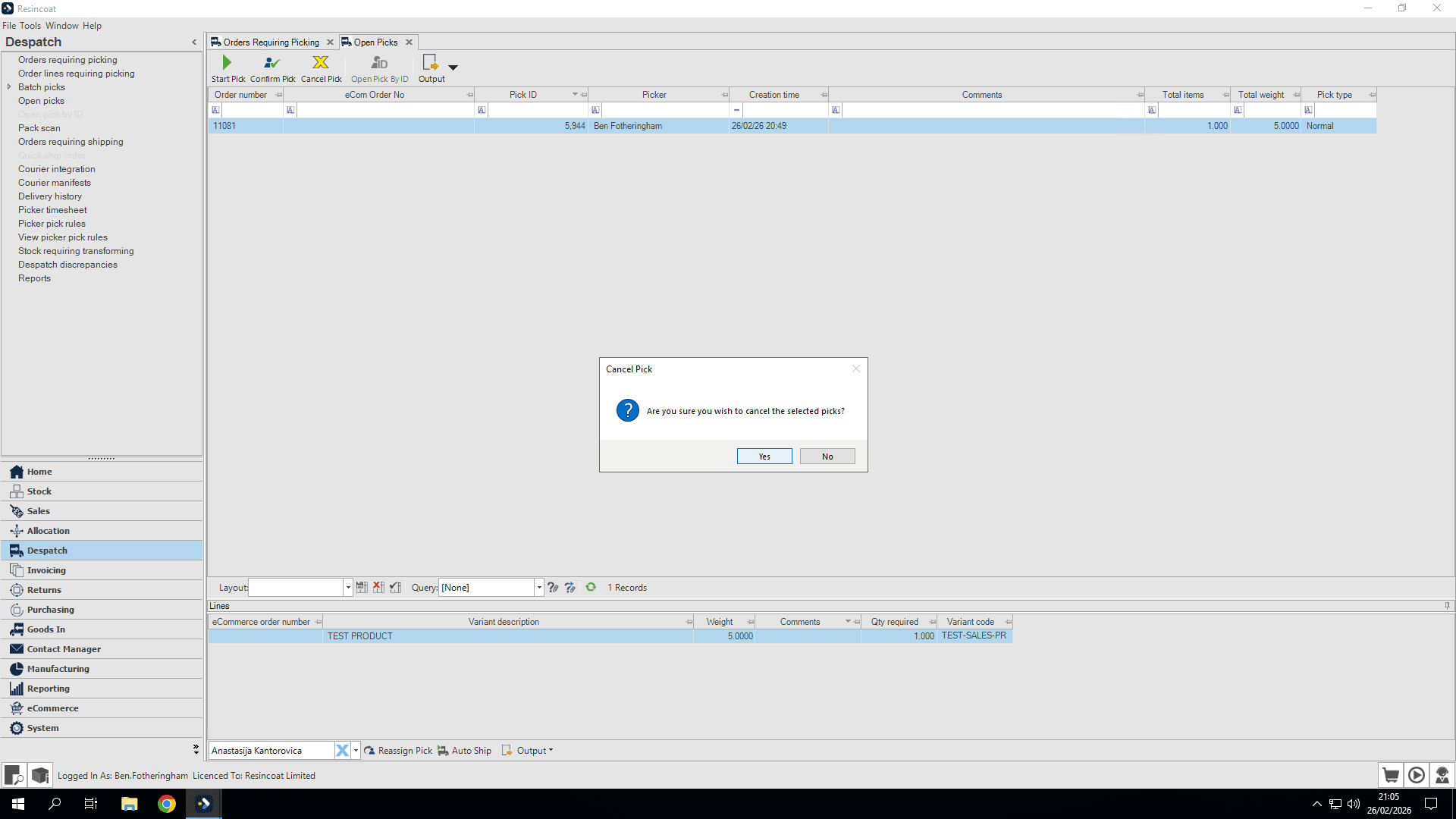Expand the Batch picks tree node
The width and height of the screenshot is (1456, 819).
(9, 87)
